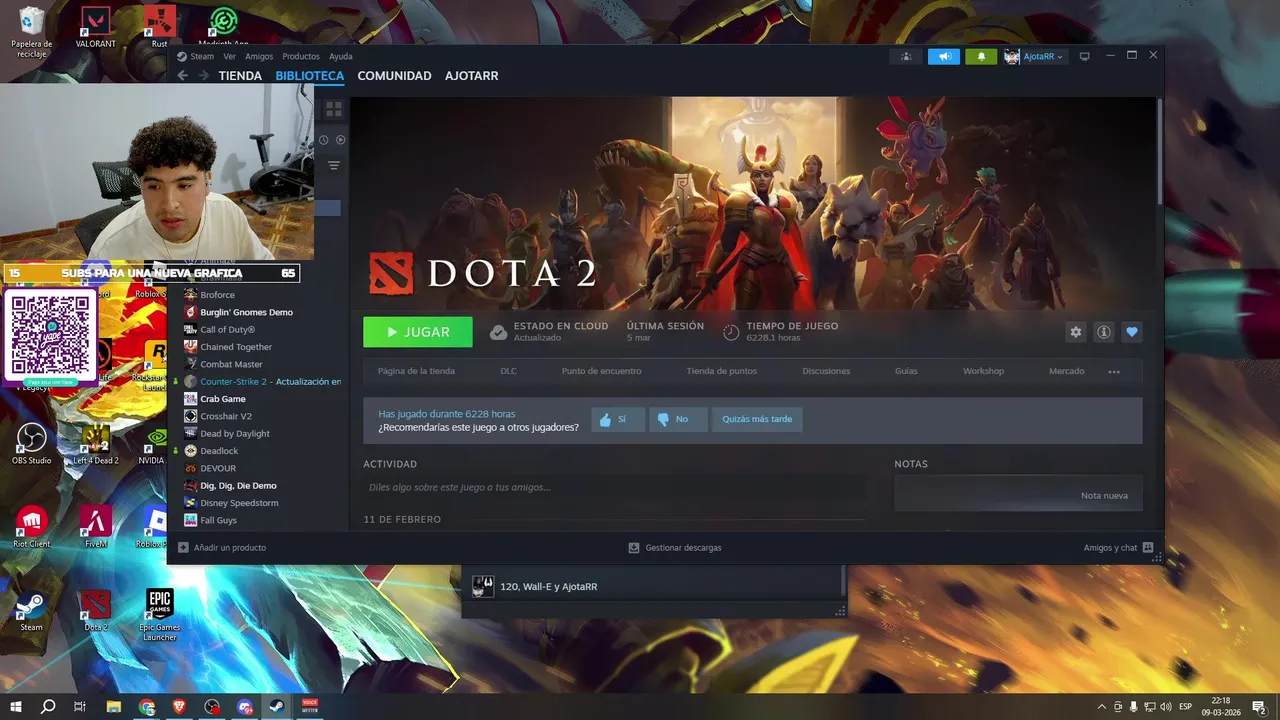Screen dimensions: 1280x720
Task: Select Chained Together in library
Action: [x=236, y=347]
